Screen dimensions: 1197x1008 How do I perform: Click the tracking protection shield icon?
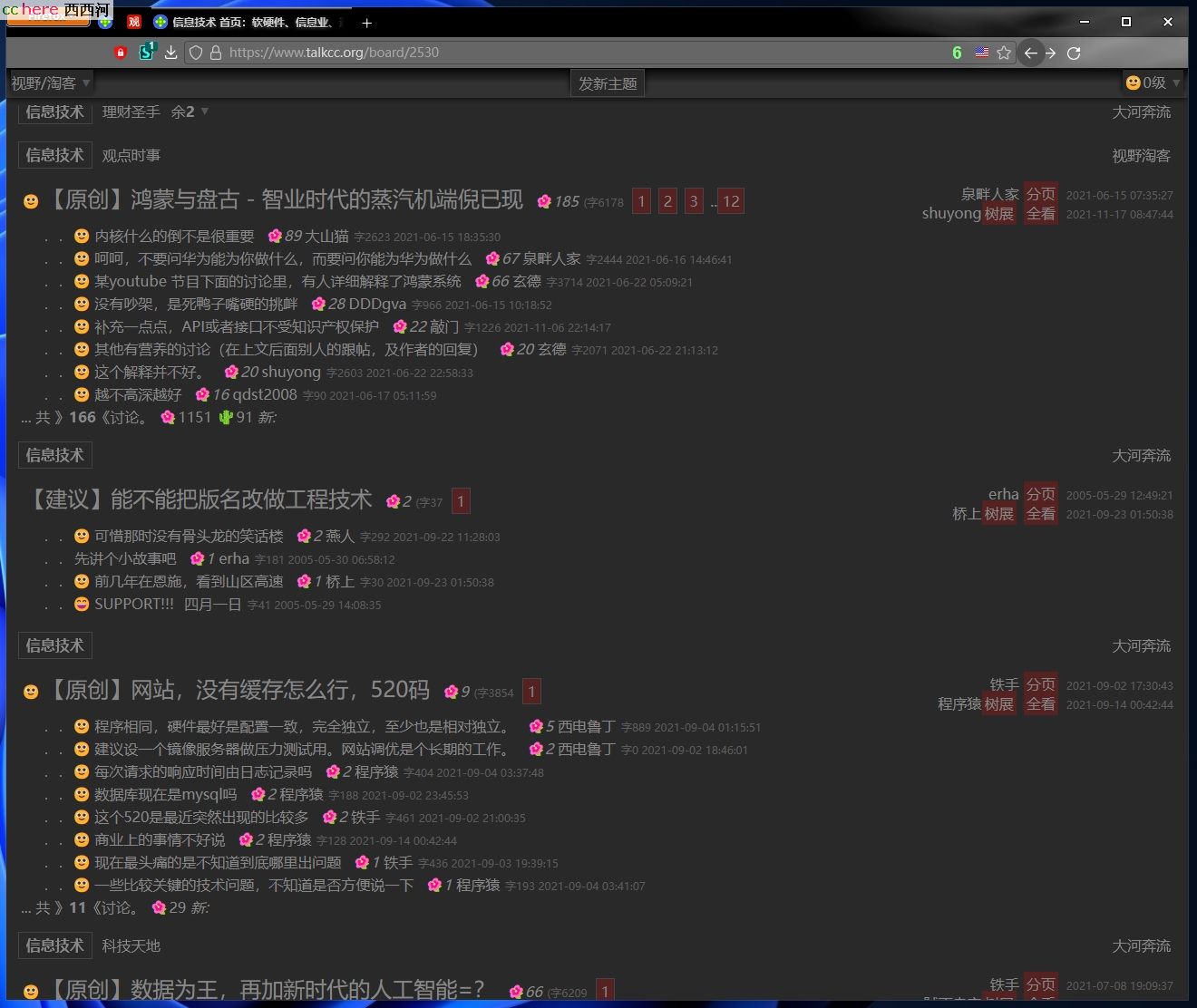pyautogui.click(x=196, y=53)
